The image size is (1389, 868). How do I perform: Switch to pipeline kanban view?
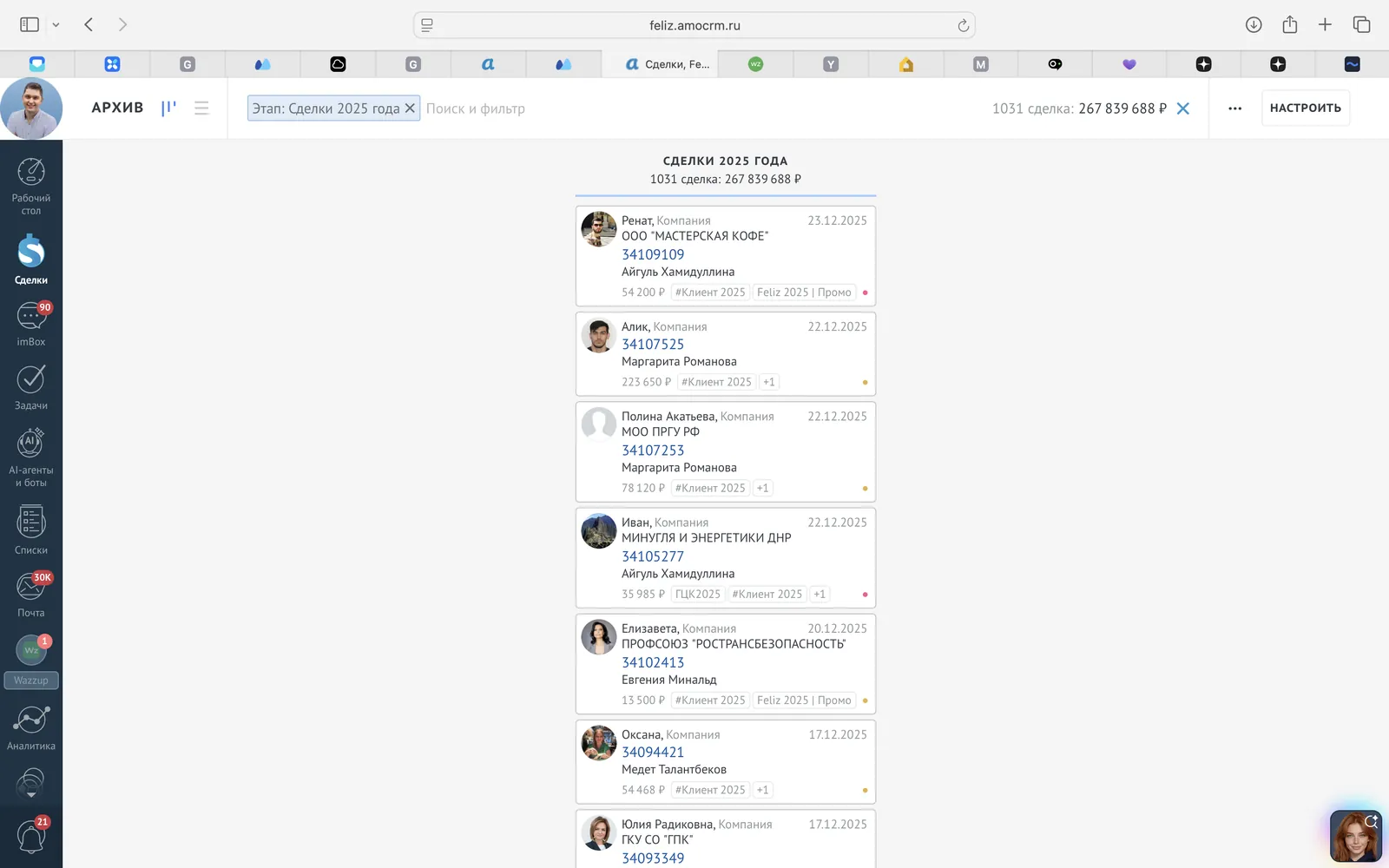click(168, 108)
